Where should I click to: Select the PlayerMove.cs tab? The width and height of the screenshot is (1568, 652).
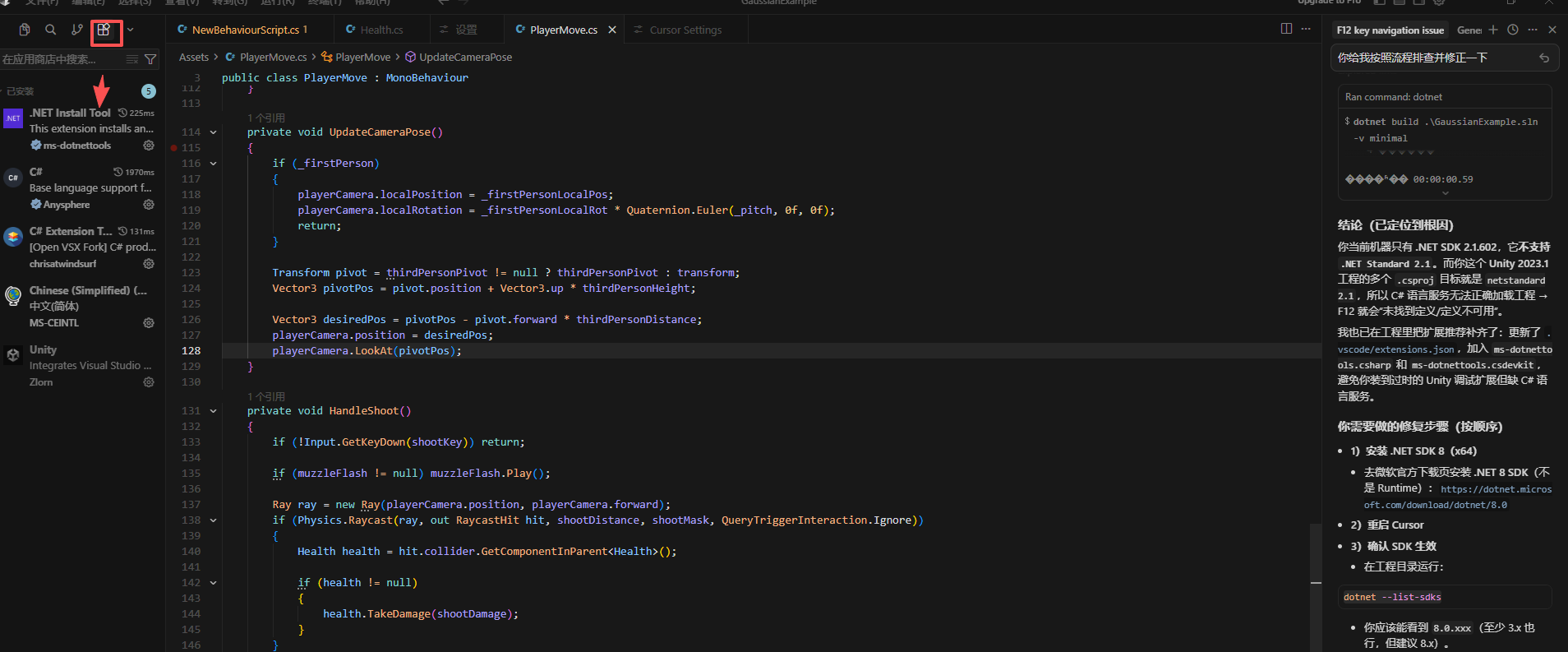[563, 30]
